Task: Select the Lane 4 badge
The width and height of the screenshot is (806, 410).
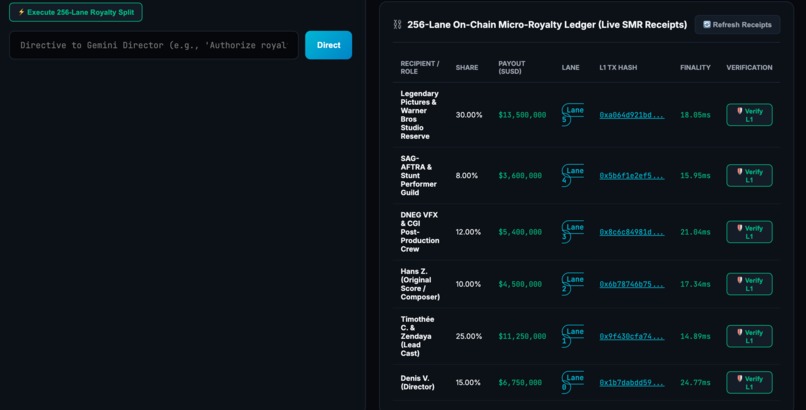Action: 572,176
